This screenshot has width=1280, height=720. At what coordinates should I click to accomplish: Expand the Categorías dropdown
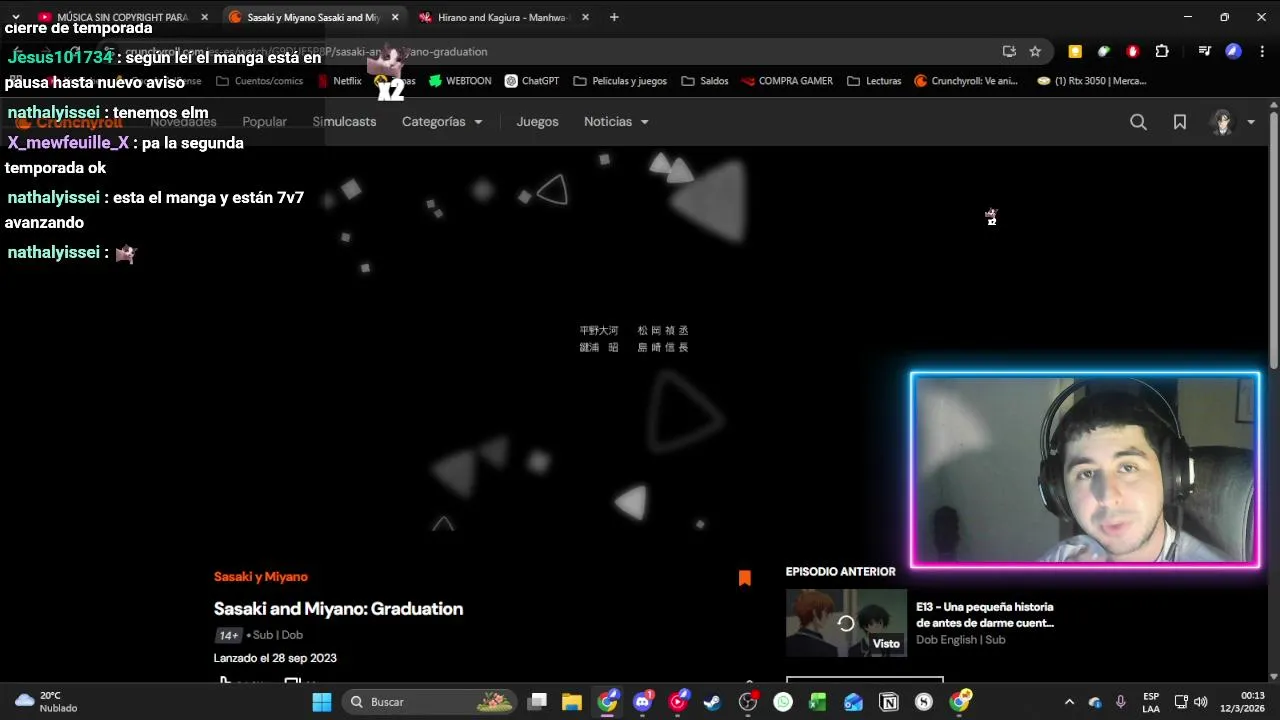click(442, 122)
